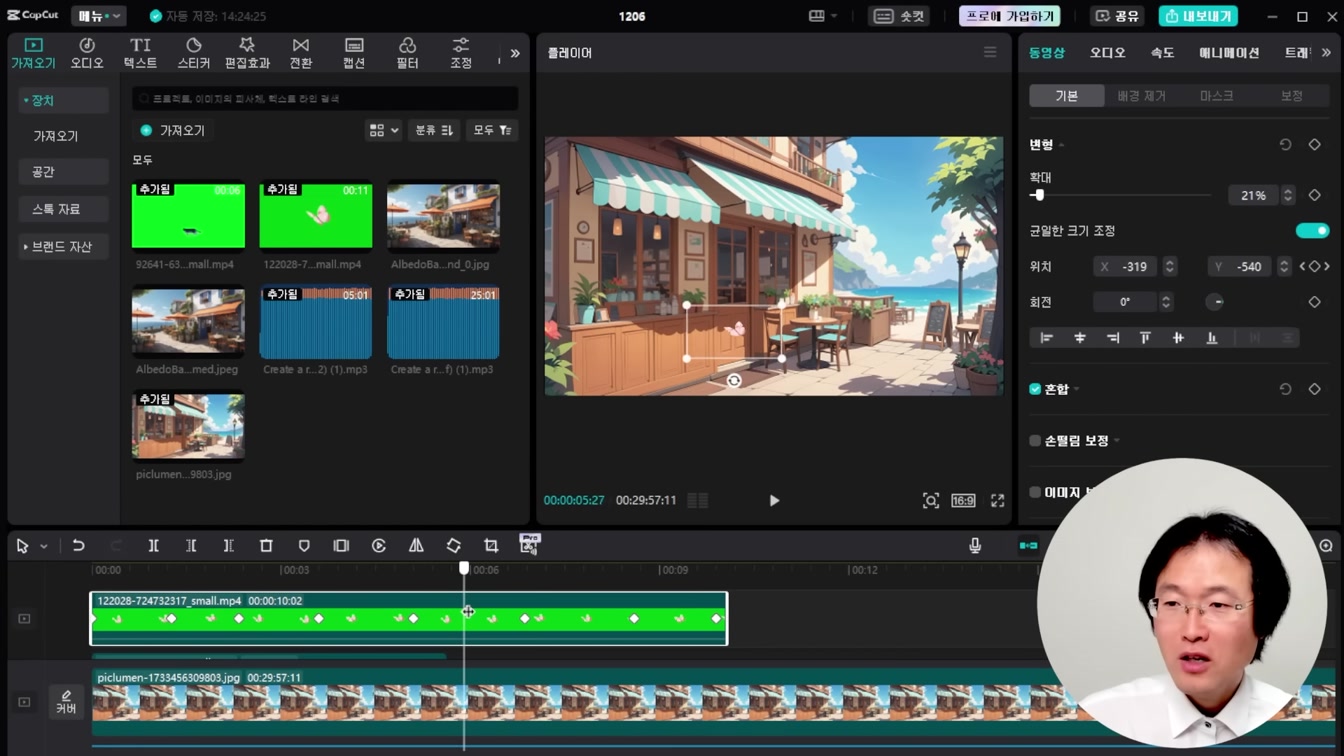
Task: Toggle the 손떨림 보정 checkbox
Action: pyautogui.click(x=1035, y=441)
